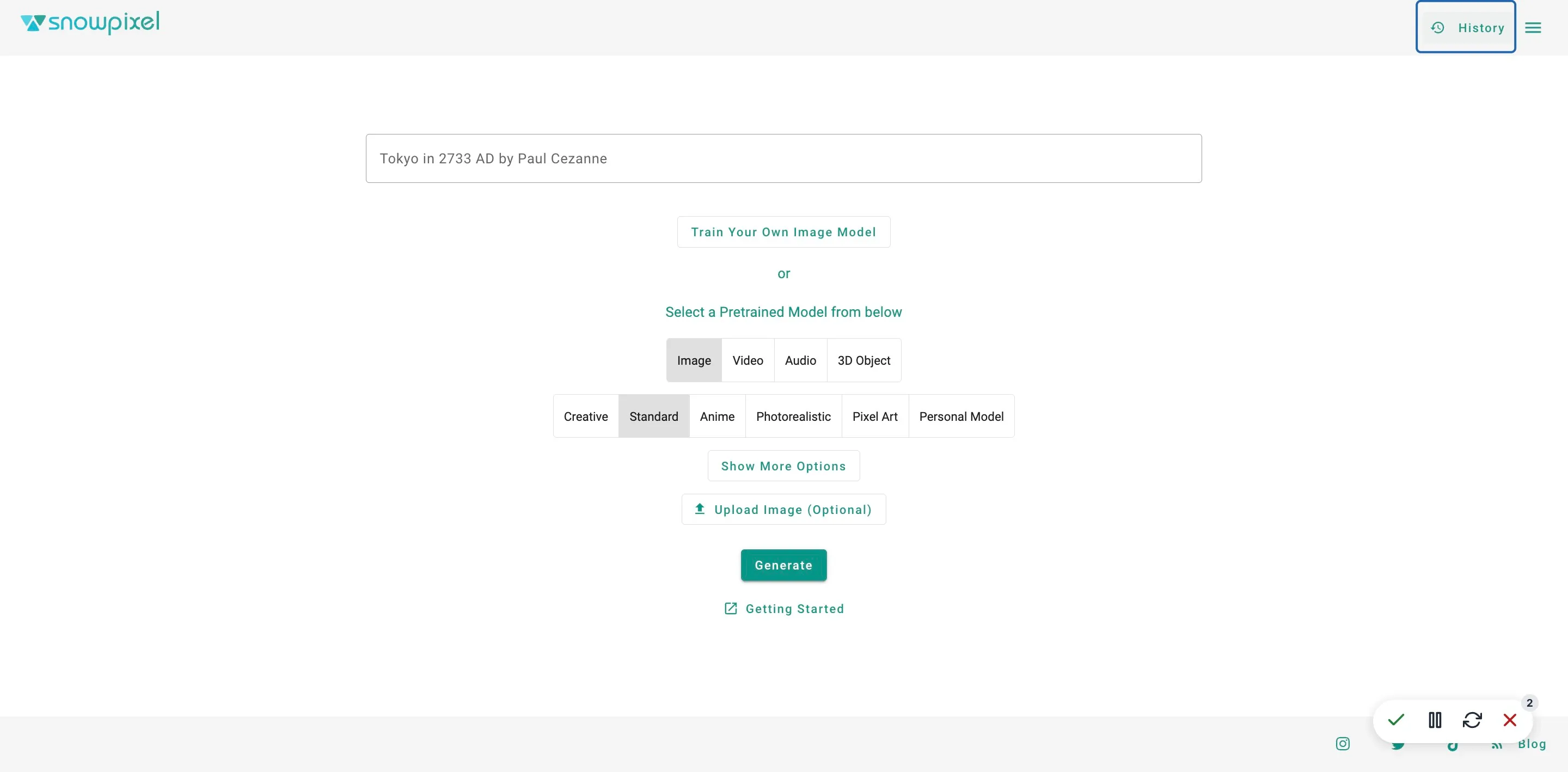Click the Snowpixel logo
1568x772 pixels.
point(90,22)
